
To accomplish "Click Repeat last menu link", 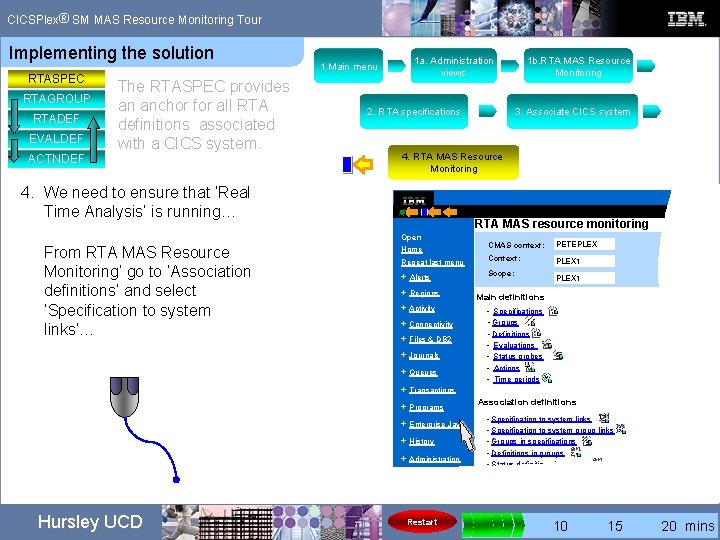I will click(433, 262).
